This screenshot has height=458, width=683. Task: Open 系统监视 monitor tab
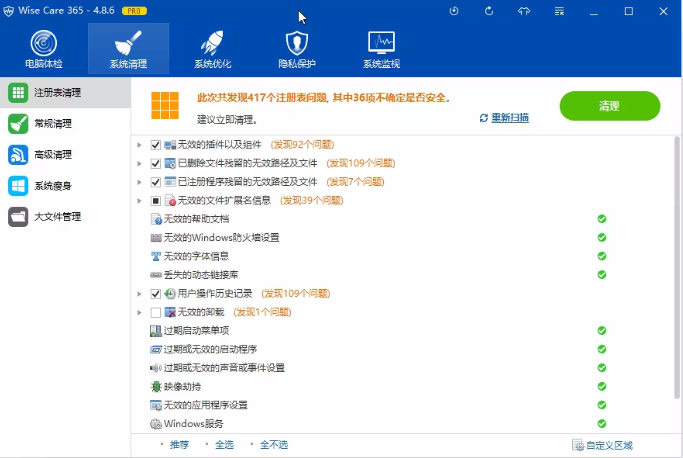381,49
